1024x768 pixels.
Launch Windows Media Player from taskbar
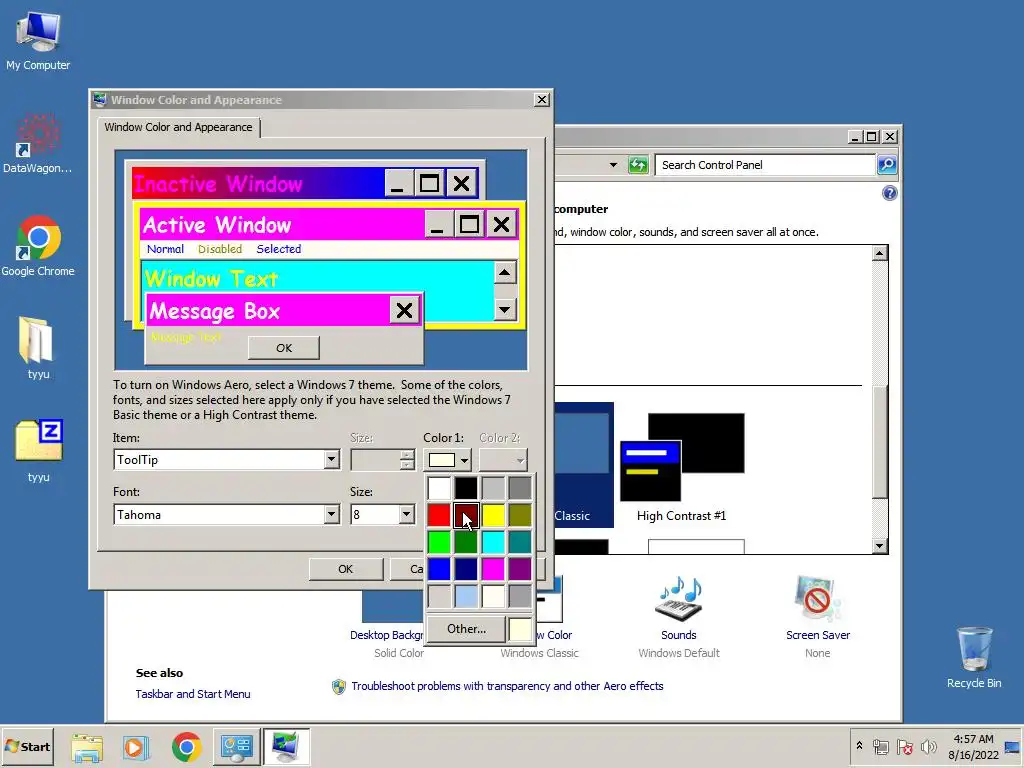click(136, 747)
